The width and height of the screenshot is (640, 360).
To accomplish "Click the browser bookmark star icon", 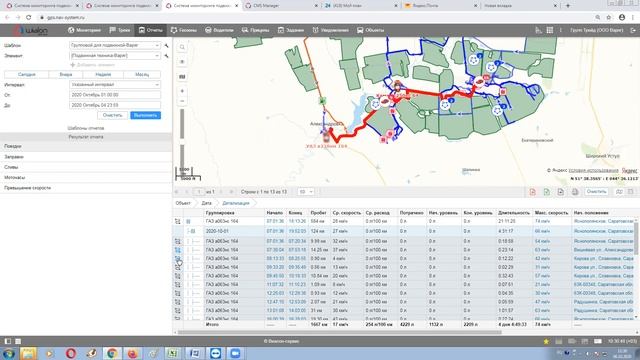I will (609, 18).
